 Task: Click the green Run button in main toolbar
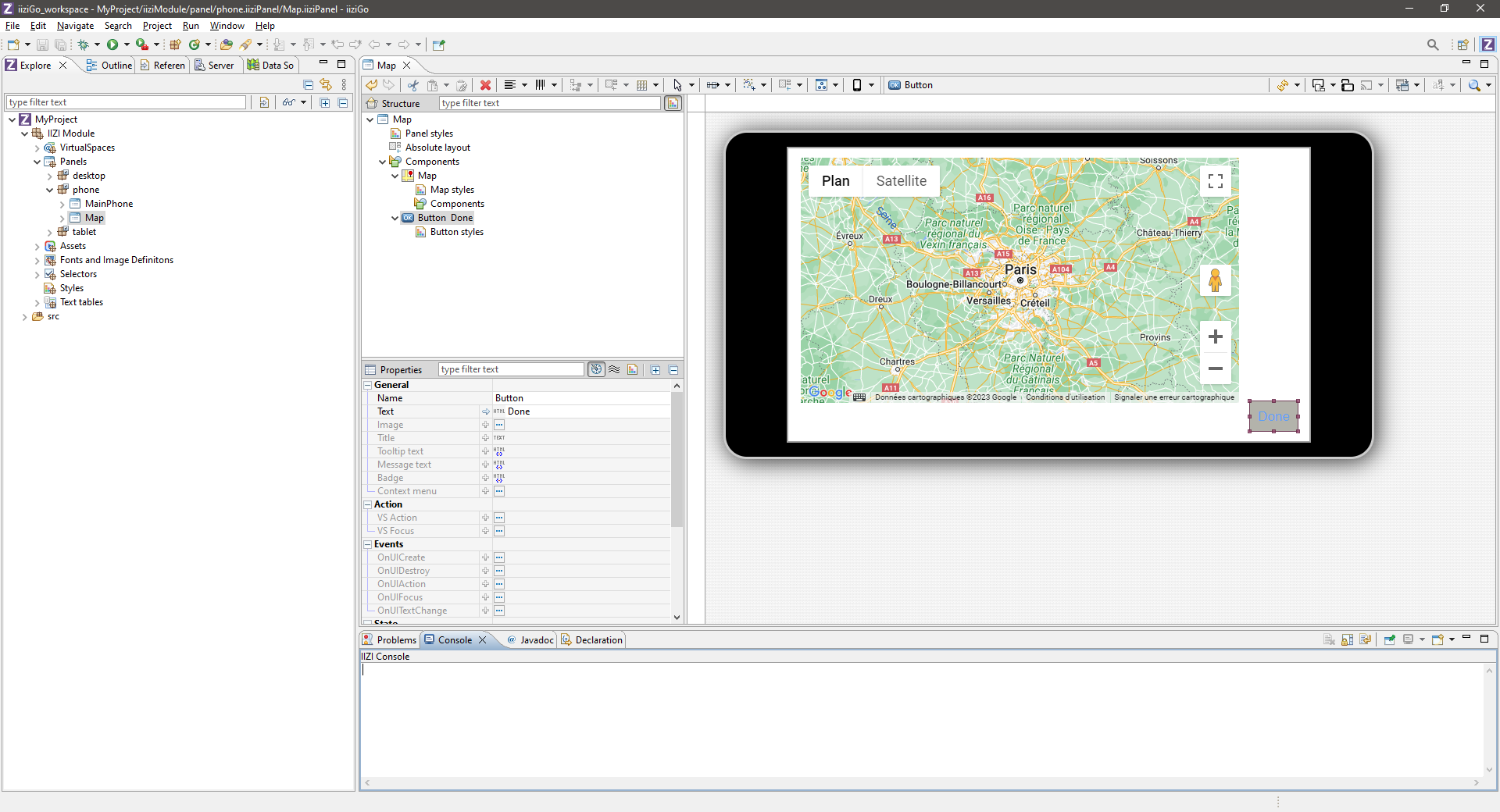(112, 45)
